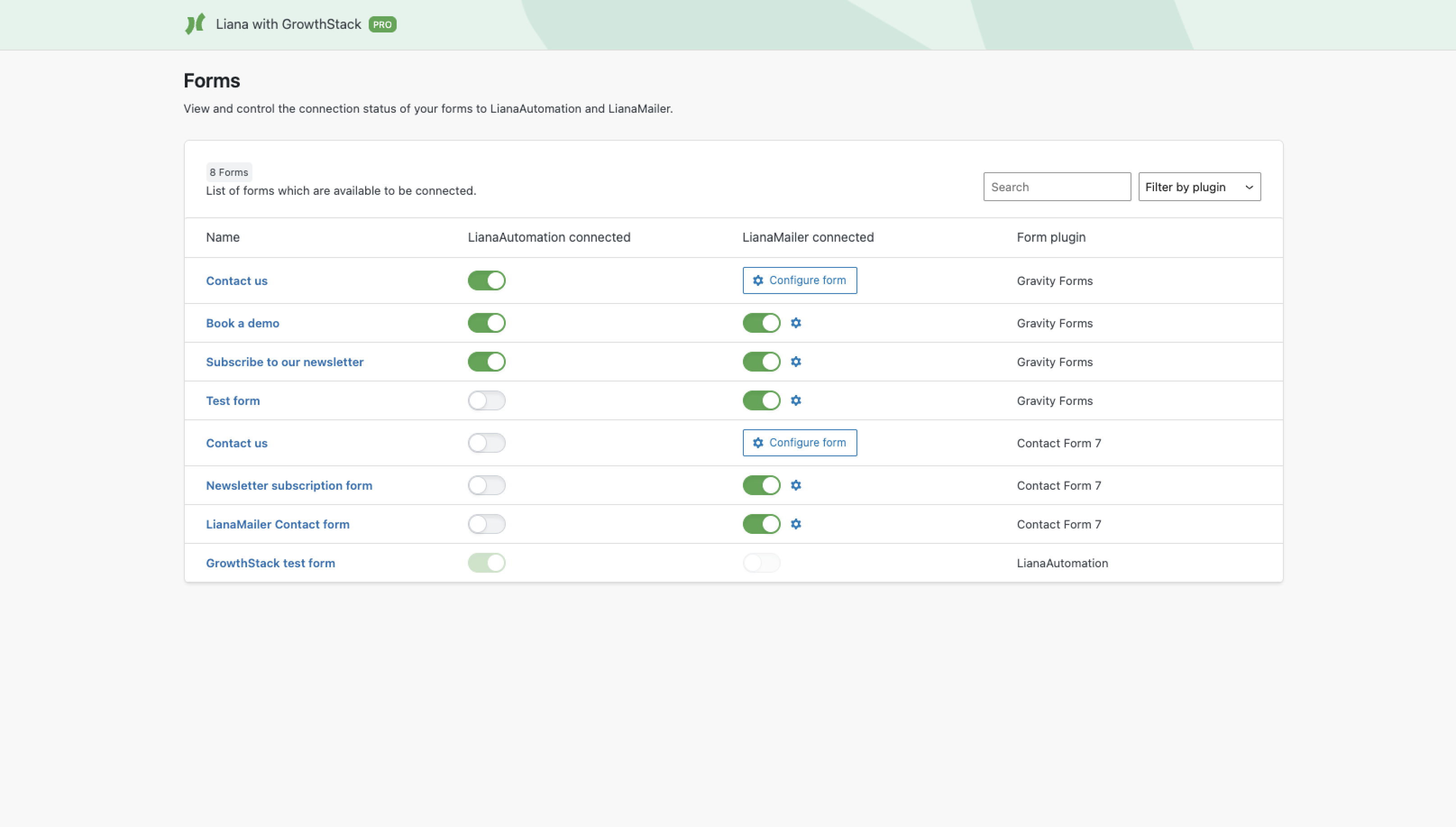The width and height of the screenshot is (1456, 827).
Task: Open the Filter by plugin dropdown
Action: [1200, 187]
